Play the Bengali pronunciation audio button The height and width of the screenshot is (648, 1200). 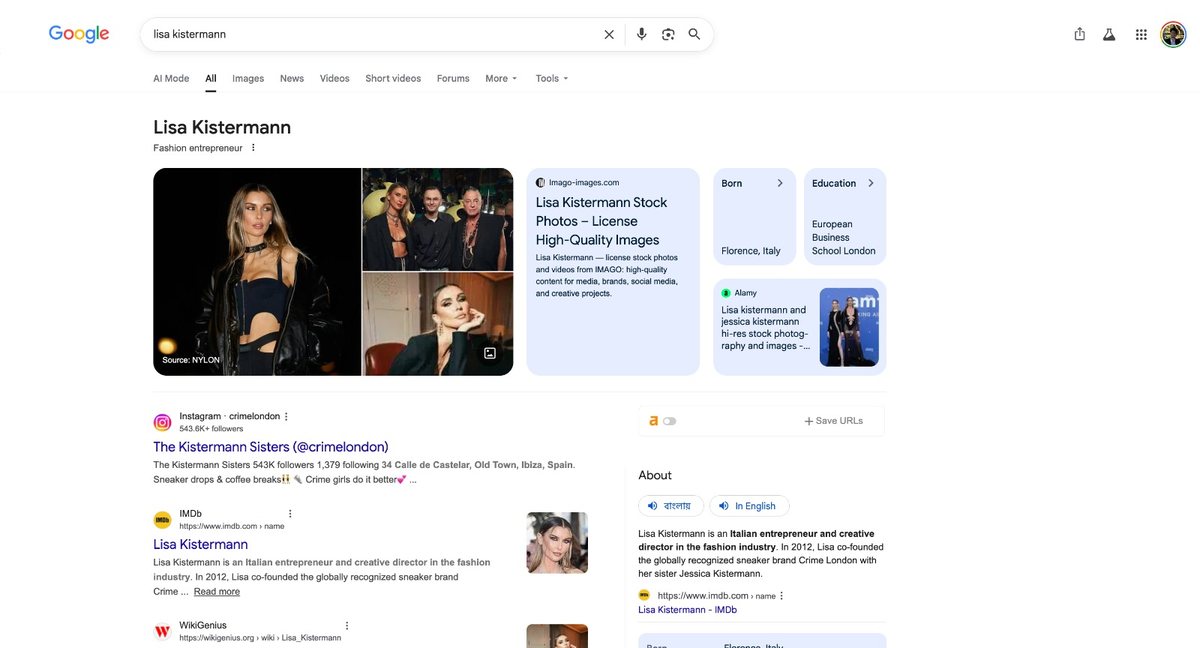point(671,506)
